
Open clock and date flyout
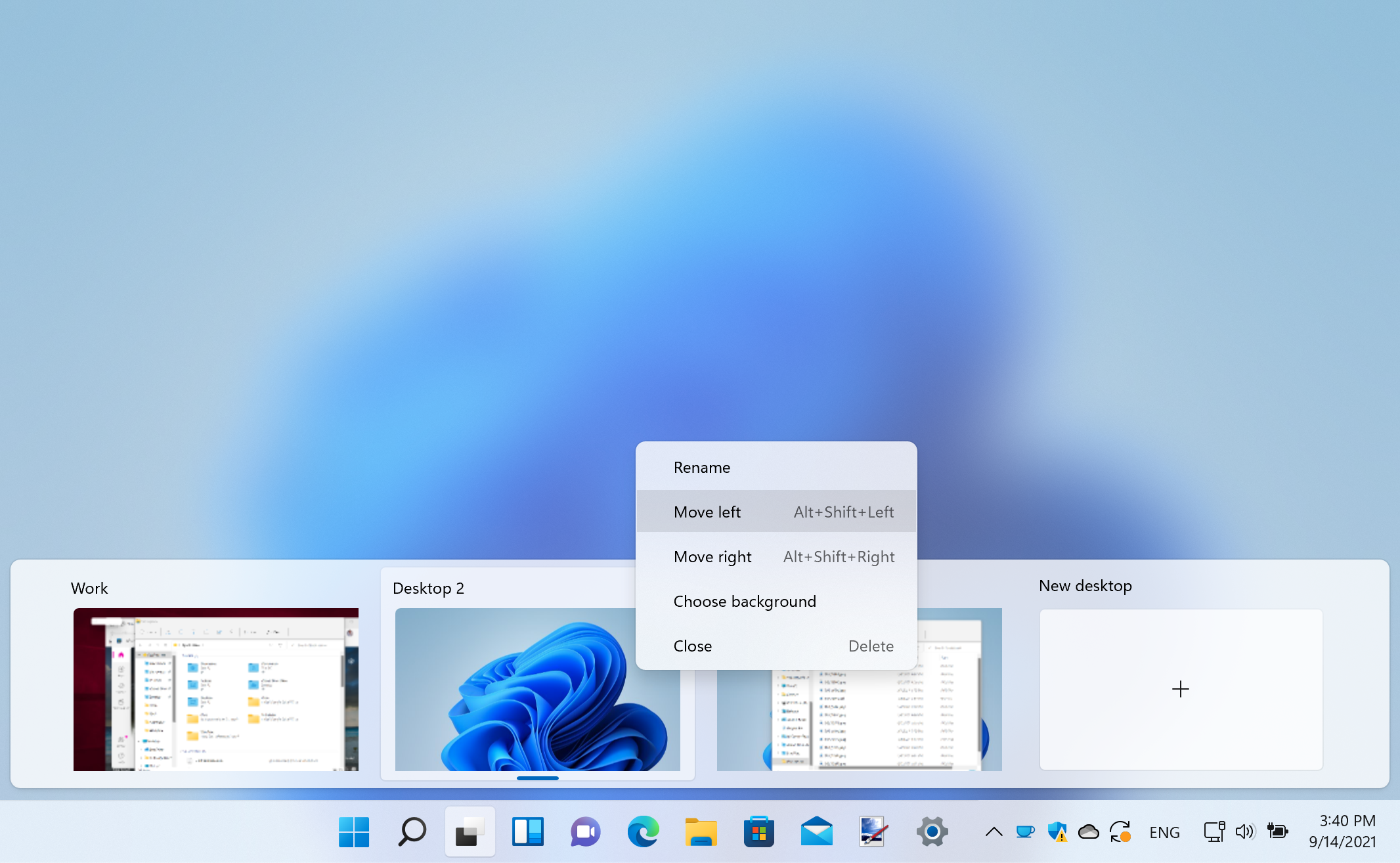(x=1342, y=831)
